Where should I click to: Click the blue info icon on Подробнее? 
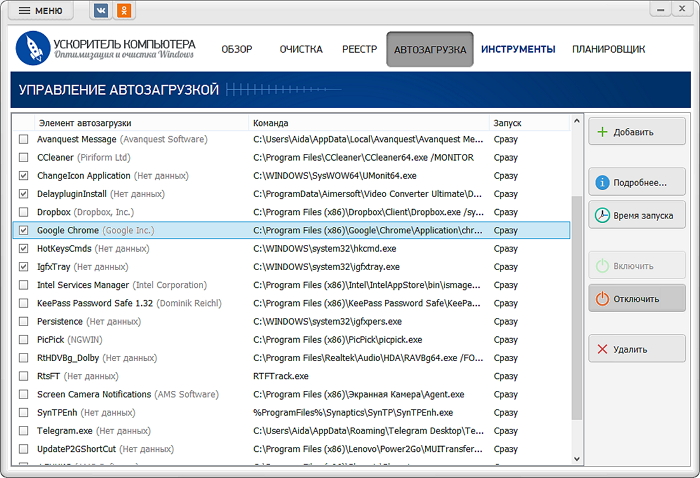coord(602,182)
